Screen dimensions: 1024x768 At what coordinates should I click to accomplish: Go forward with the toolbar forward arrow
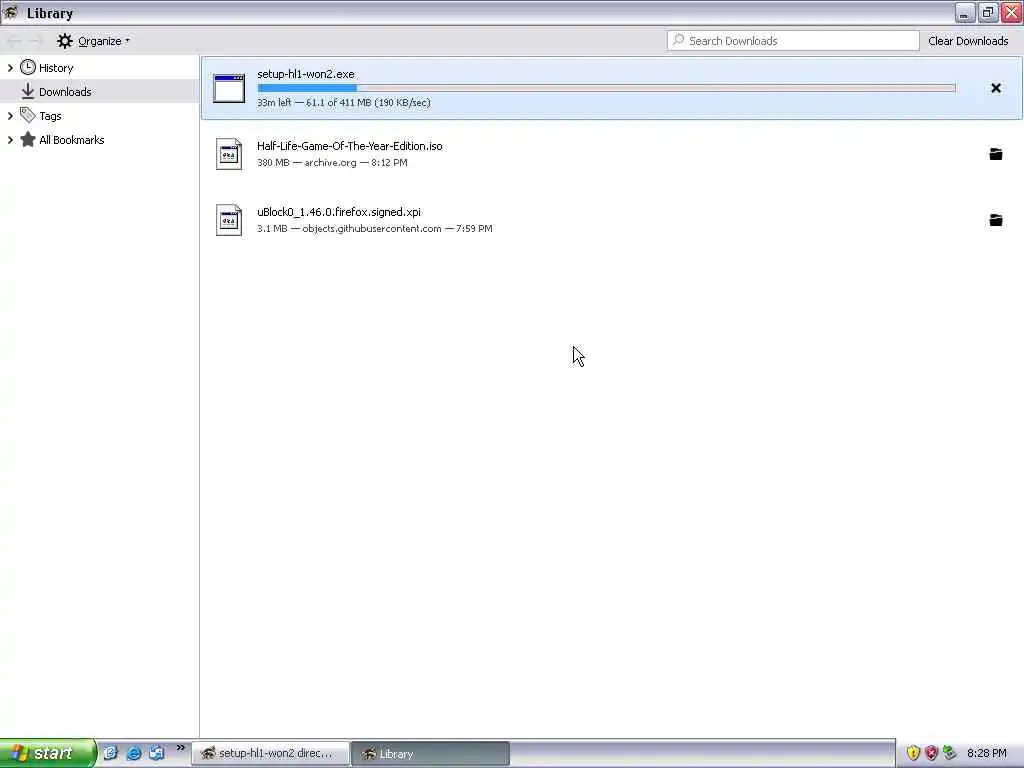coord(36,41)
